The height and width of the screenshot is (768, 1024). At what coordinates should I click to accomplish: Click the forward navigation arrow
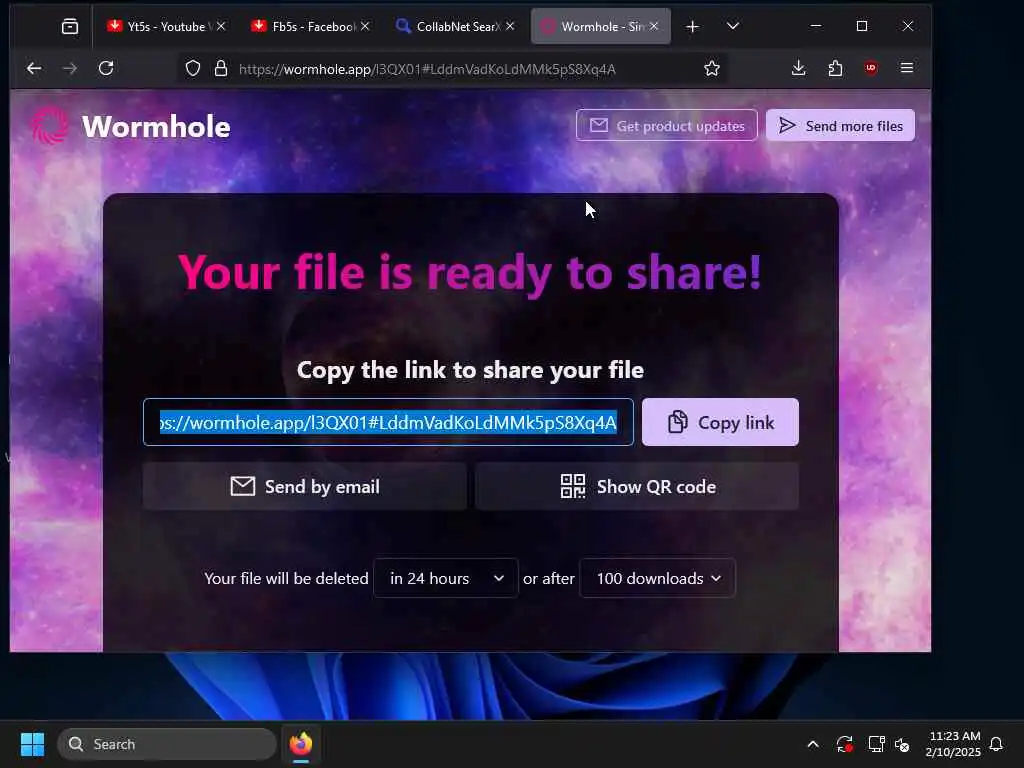tap(70, 68)
